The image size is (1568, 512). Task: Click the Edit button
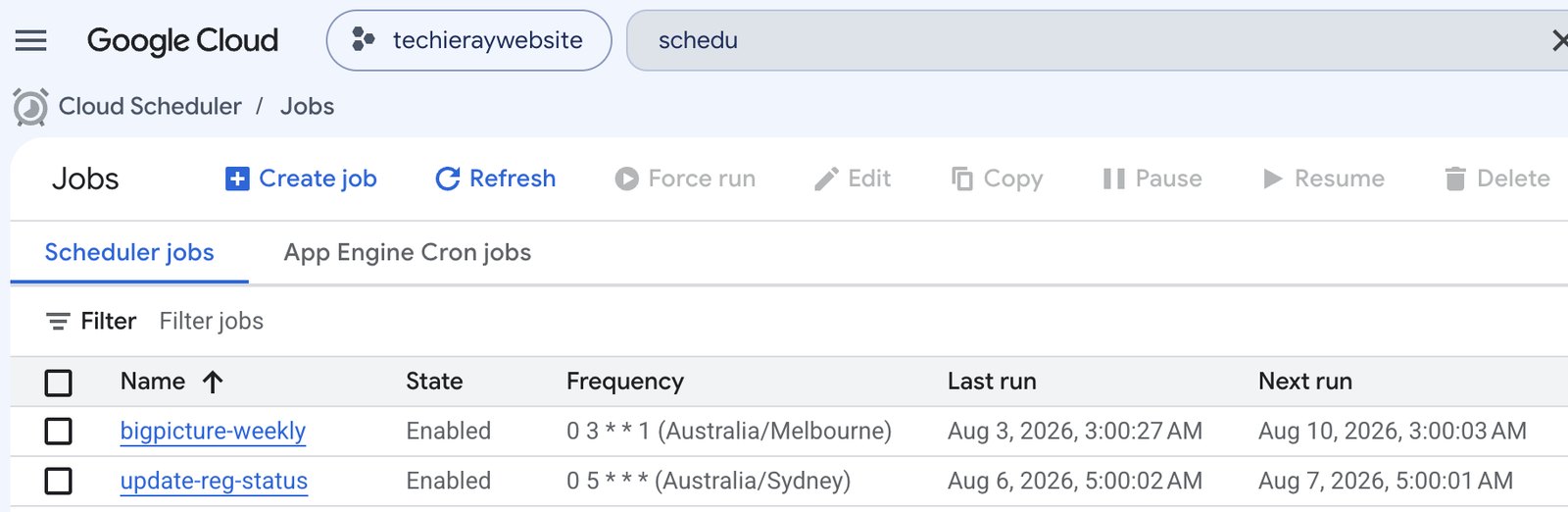pos(853,179)
